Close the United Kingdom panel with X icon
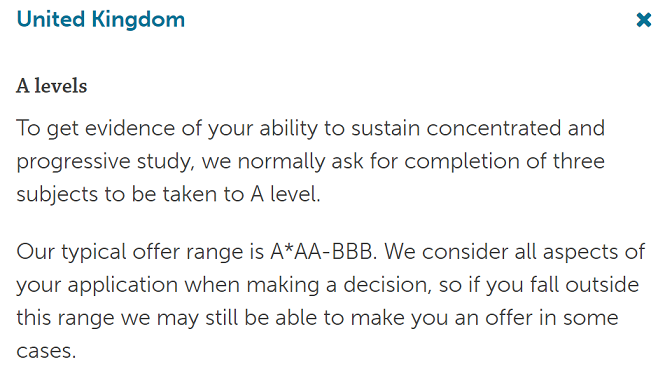 tap(643, 20)
